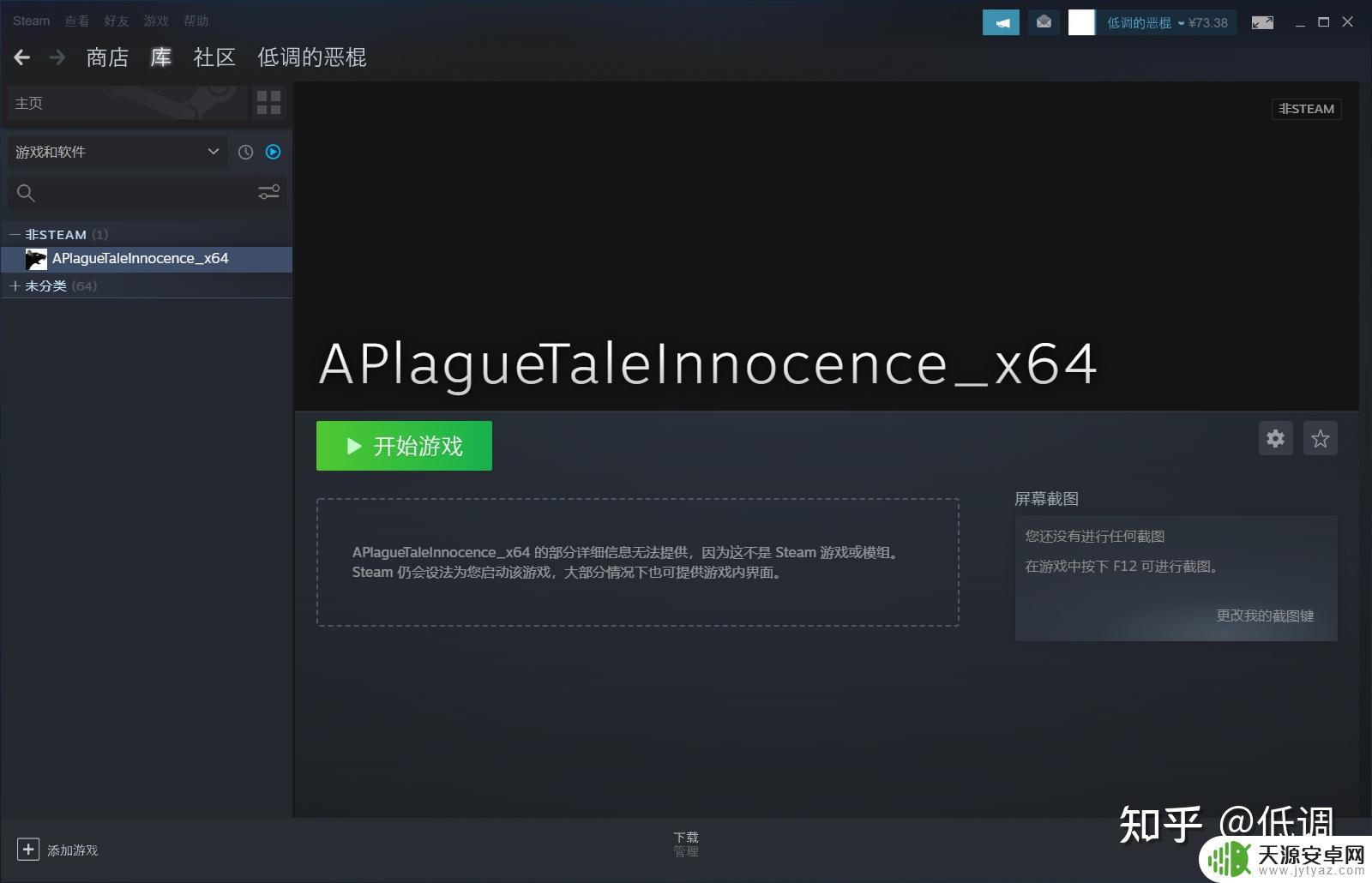Switch to collections grid view icon

coord(269,103)
